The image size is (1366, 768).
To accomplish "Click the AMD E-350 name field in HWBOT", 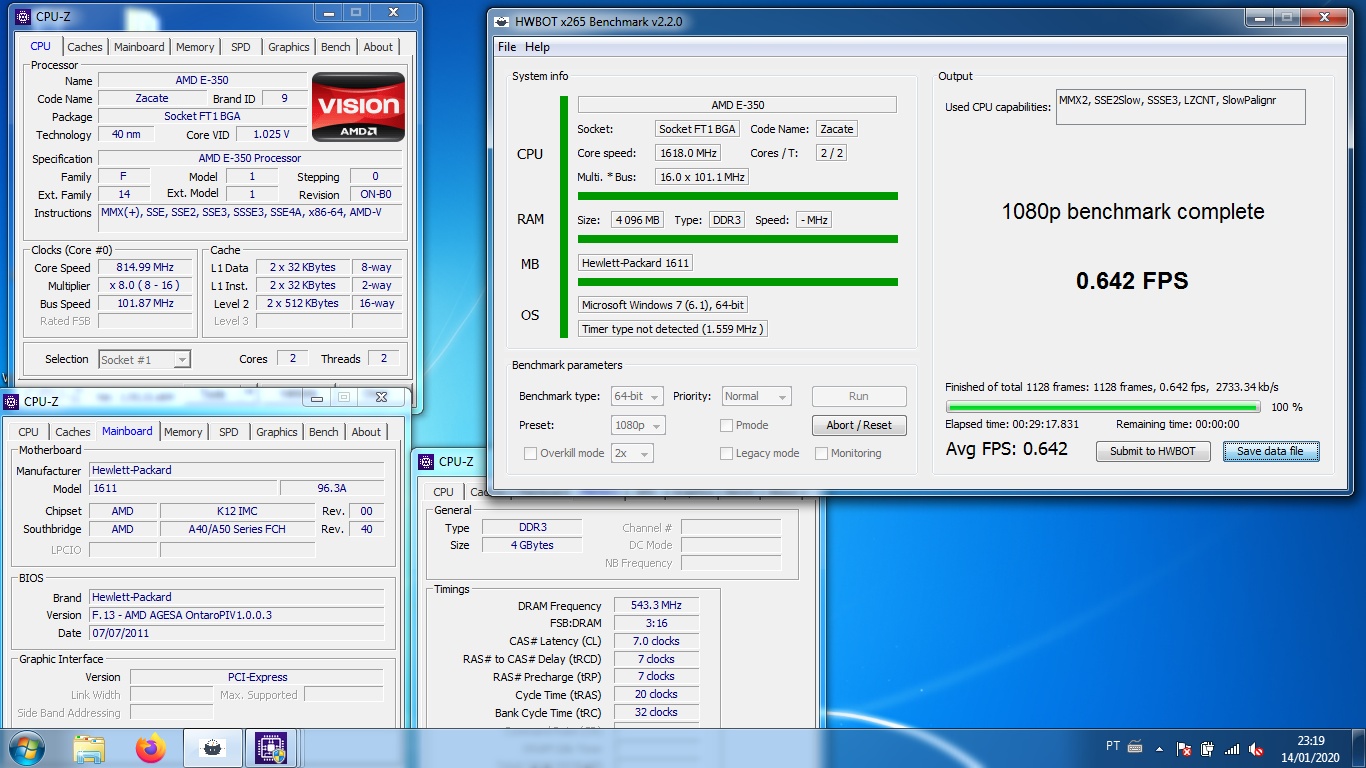I will click(x=737, y=105).
